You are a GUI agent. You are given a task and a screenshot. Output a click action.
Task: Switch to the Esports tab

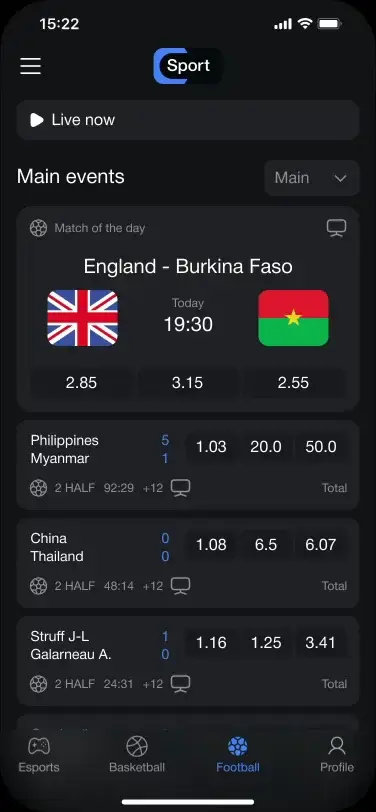[x=39, y=755]
